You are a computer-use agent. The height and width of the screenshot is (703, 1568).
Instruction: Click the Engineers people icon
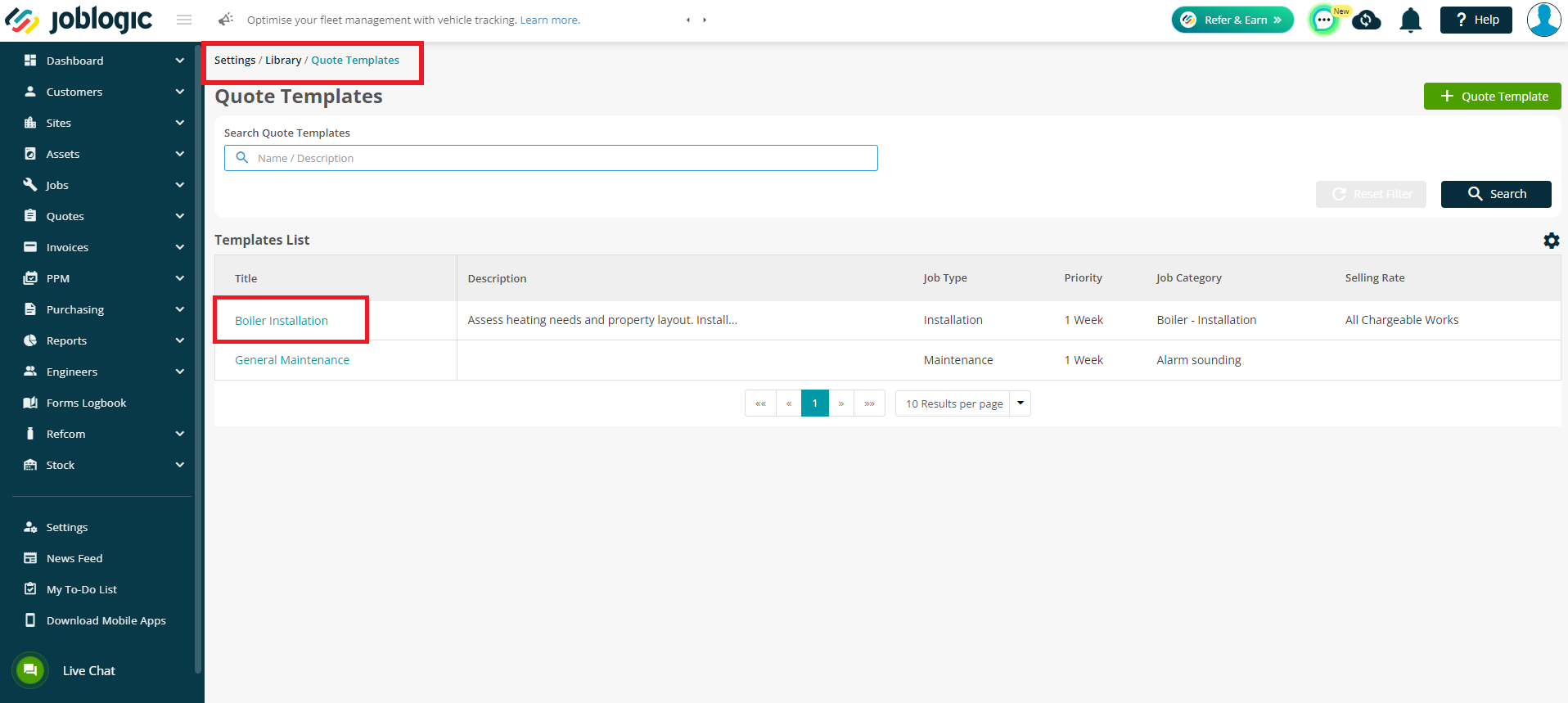point(30,372)
